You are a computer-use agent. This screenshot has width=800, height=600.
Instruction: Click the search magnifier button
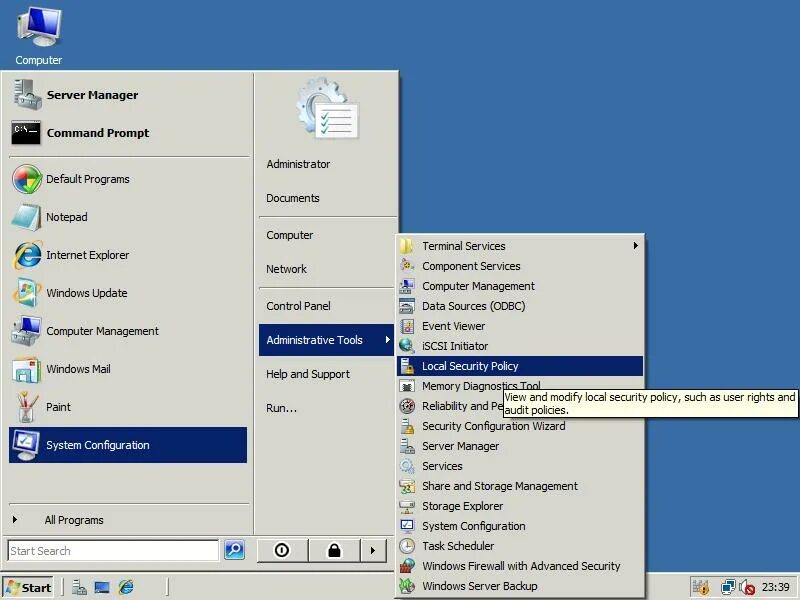(x=235, y=550)
